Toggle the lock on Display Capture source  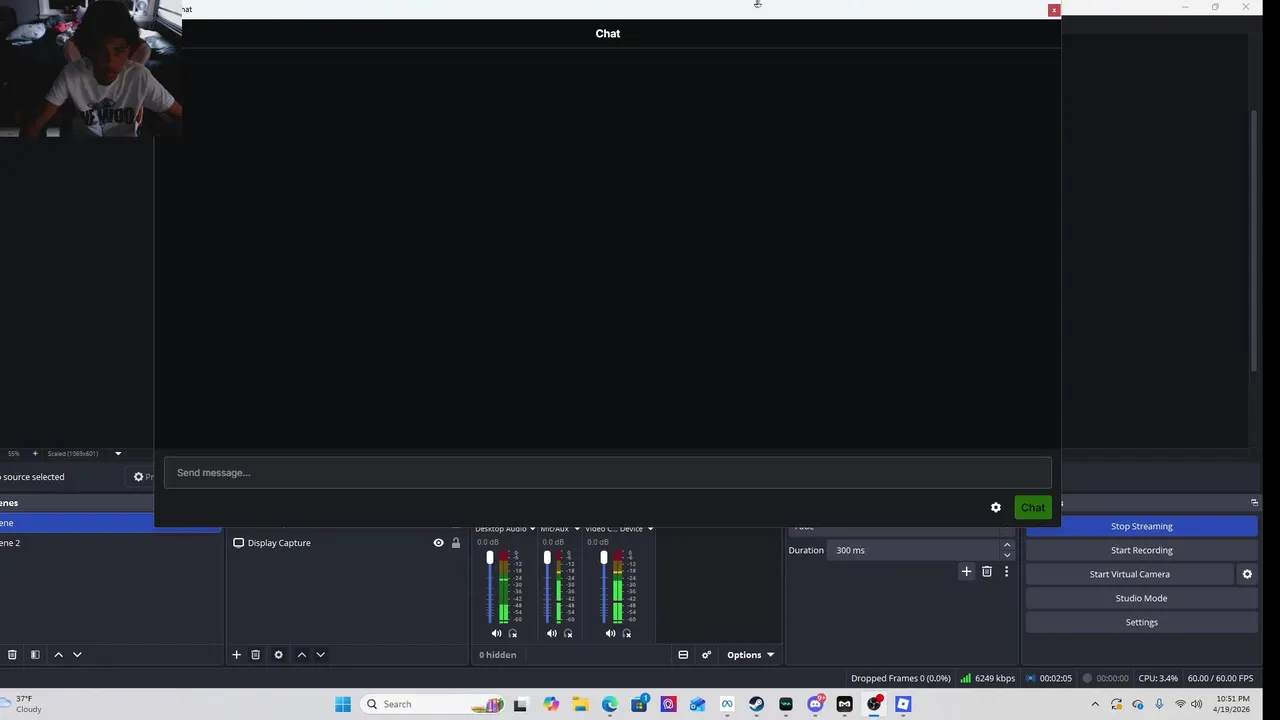(x=456, y=543)
